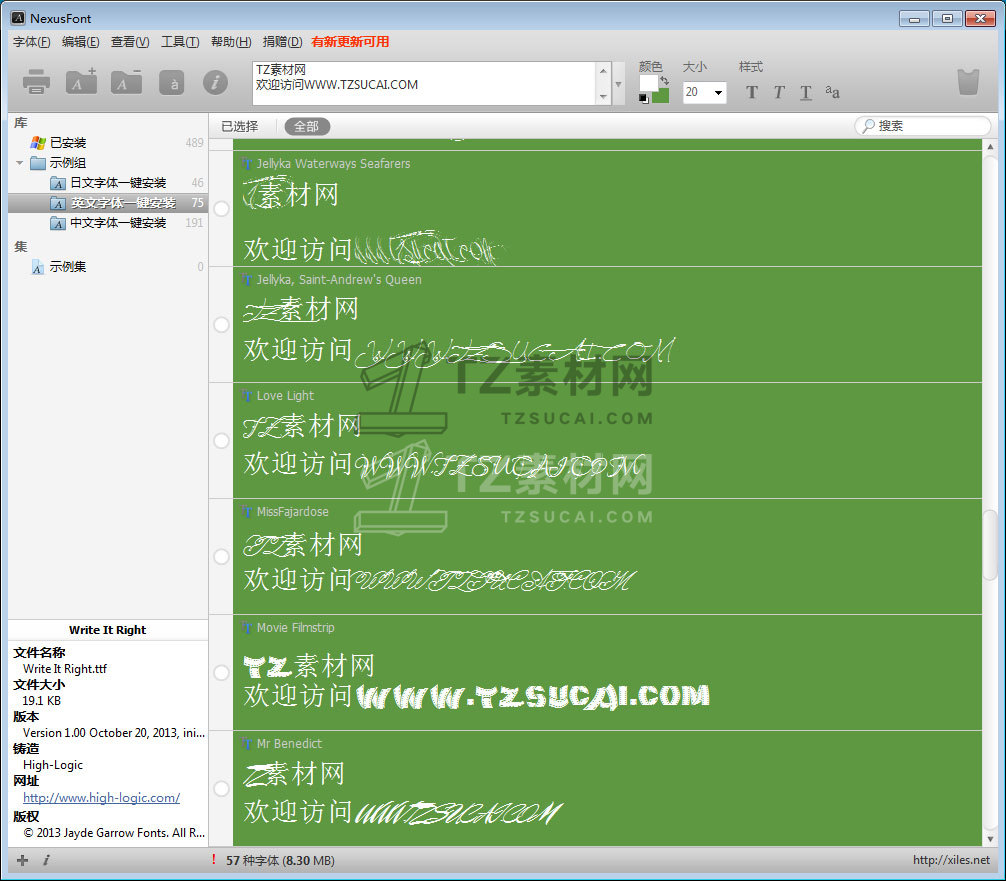
Task: Click the 19.1 KB file size value
Action: 42,701
